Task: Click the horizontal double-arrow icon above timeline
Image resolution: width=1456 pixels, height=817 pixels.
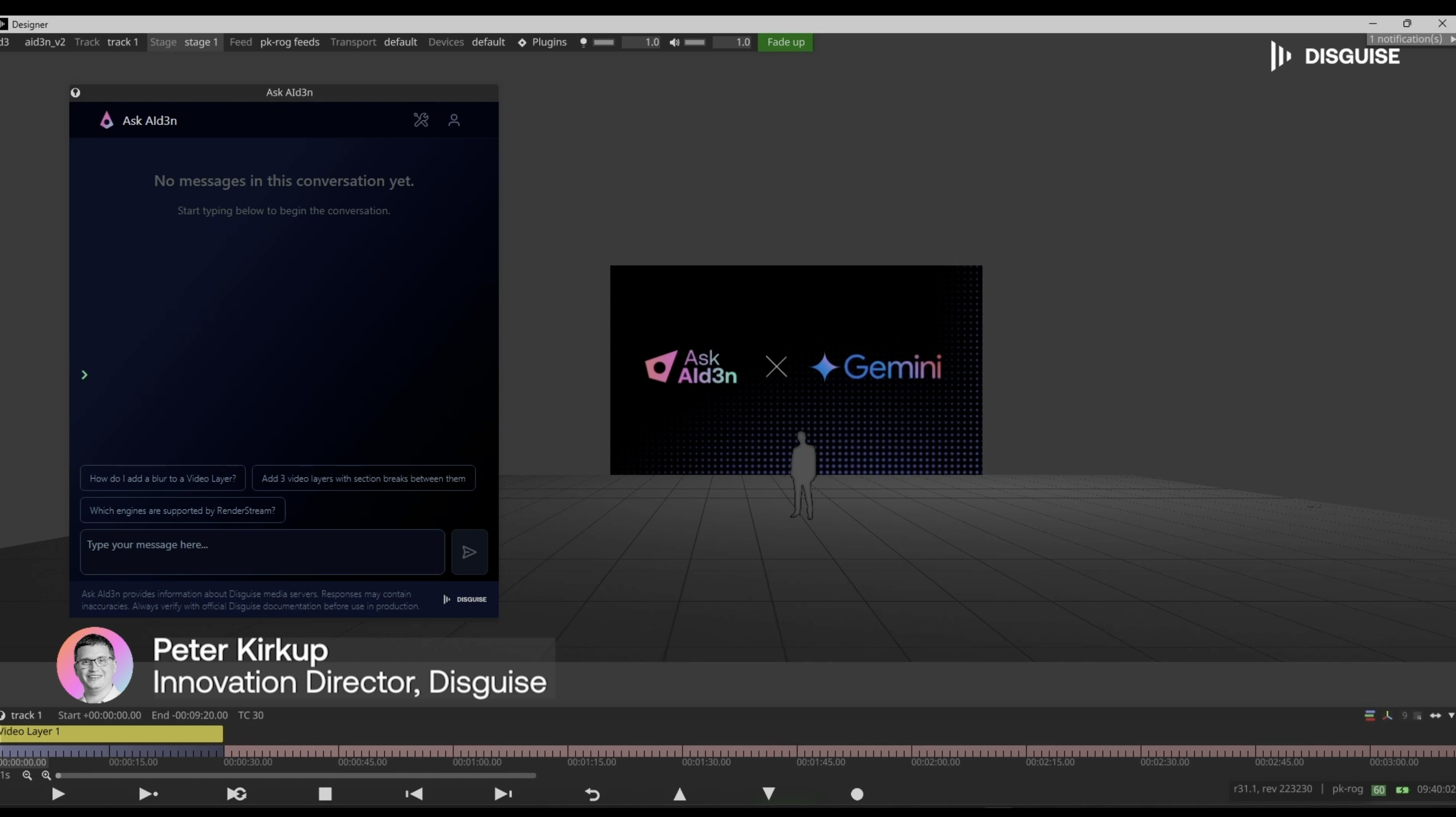Action: tap(1435, 715)
